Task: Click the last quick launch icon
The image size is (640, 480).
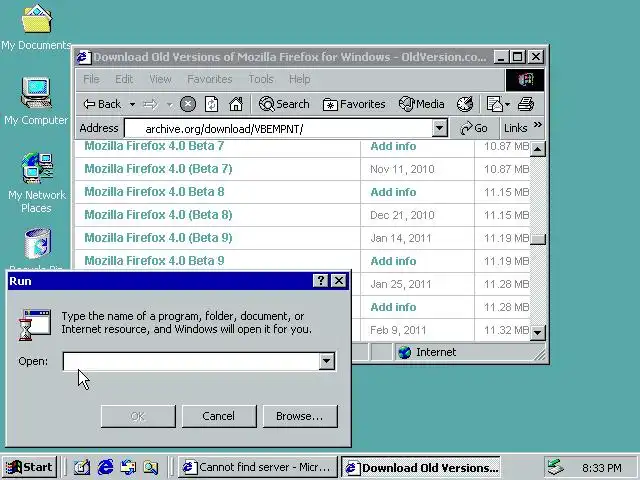Action: pyautogui.click(x=151, y=467)
